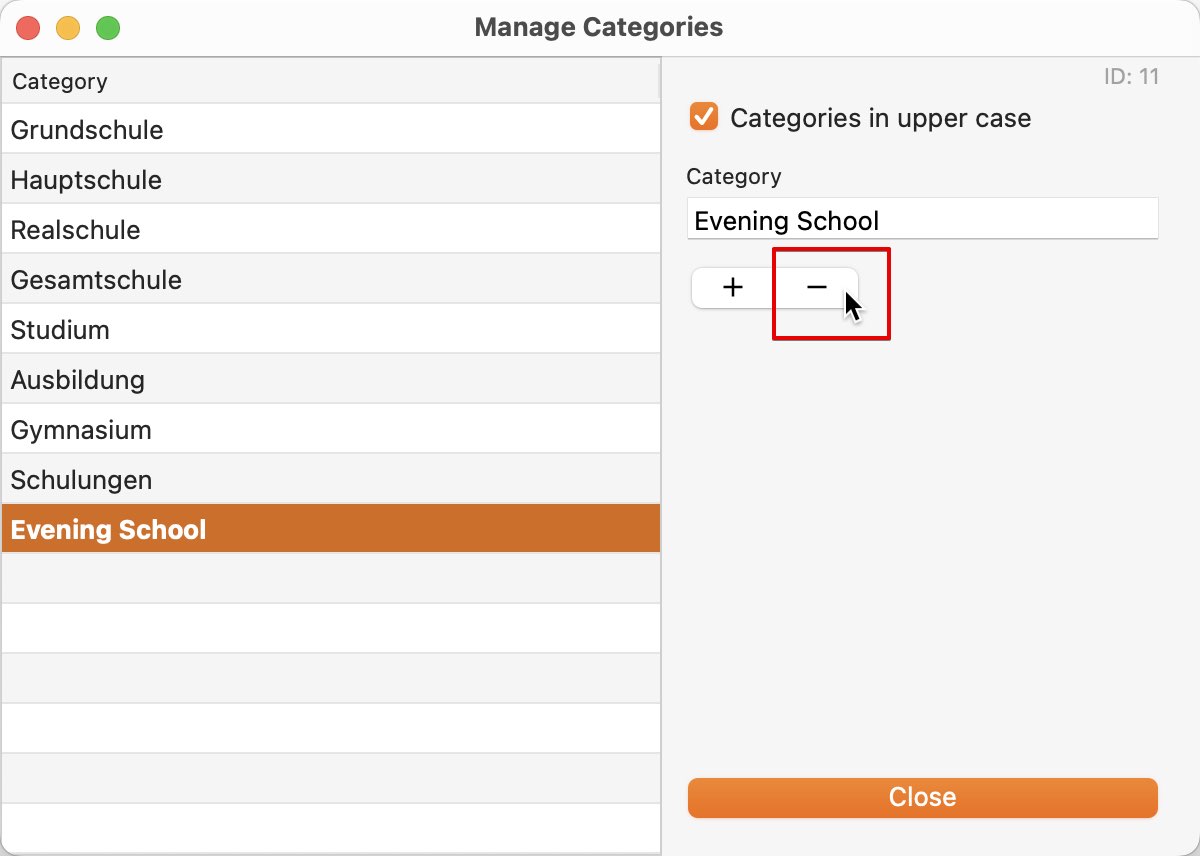
Task: Select the Studium category row
Action: (330, 330)
